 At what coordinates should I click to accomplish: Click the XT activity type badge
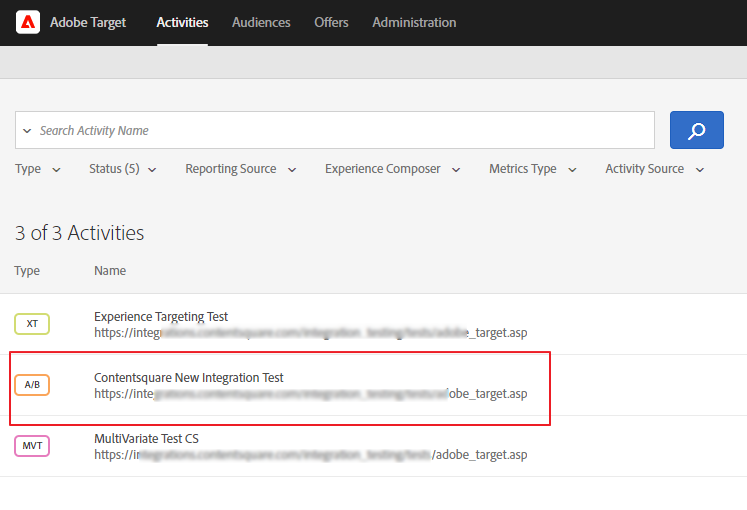(x=32, y=324)
